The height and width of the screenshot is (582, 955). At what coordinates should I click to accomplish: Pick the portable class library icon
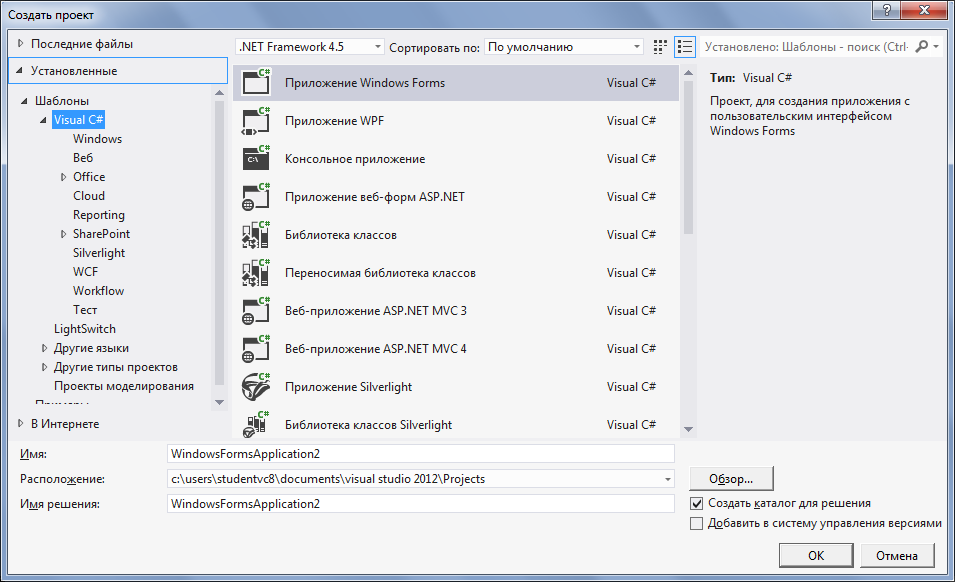[256, 273]
